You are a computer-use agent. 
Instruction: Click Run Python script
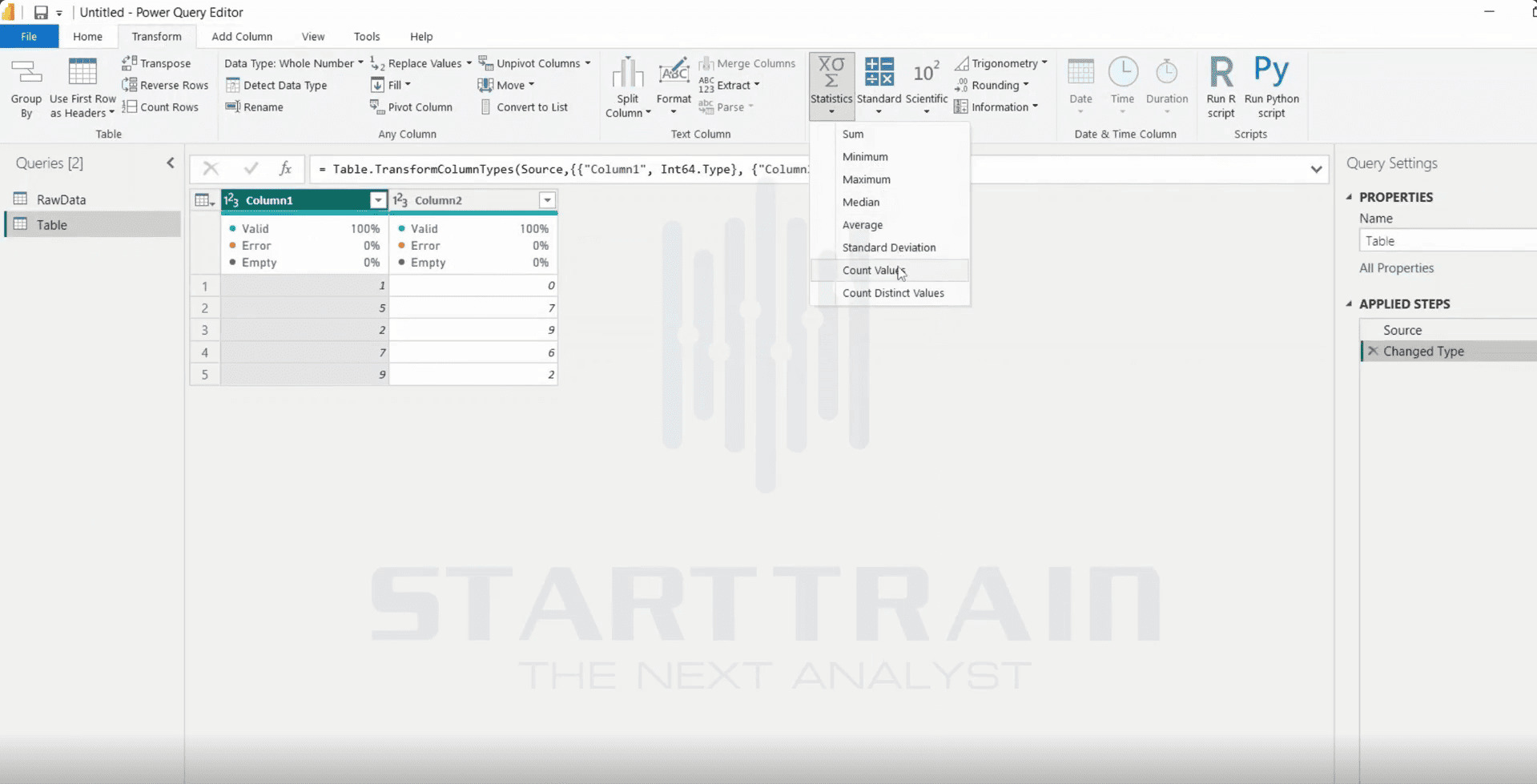(x=1271, y=88)
